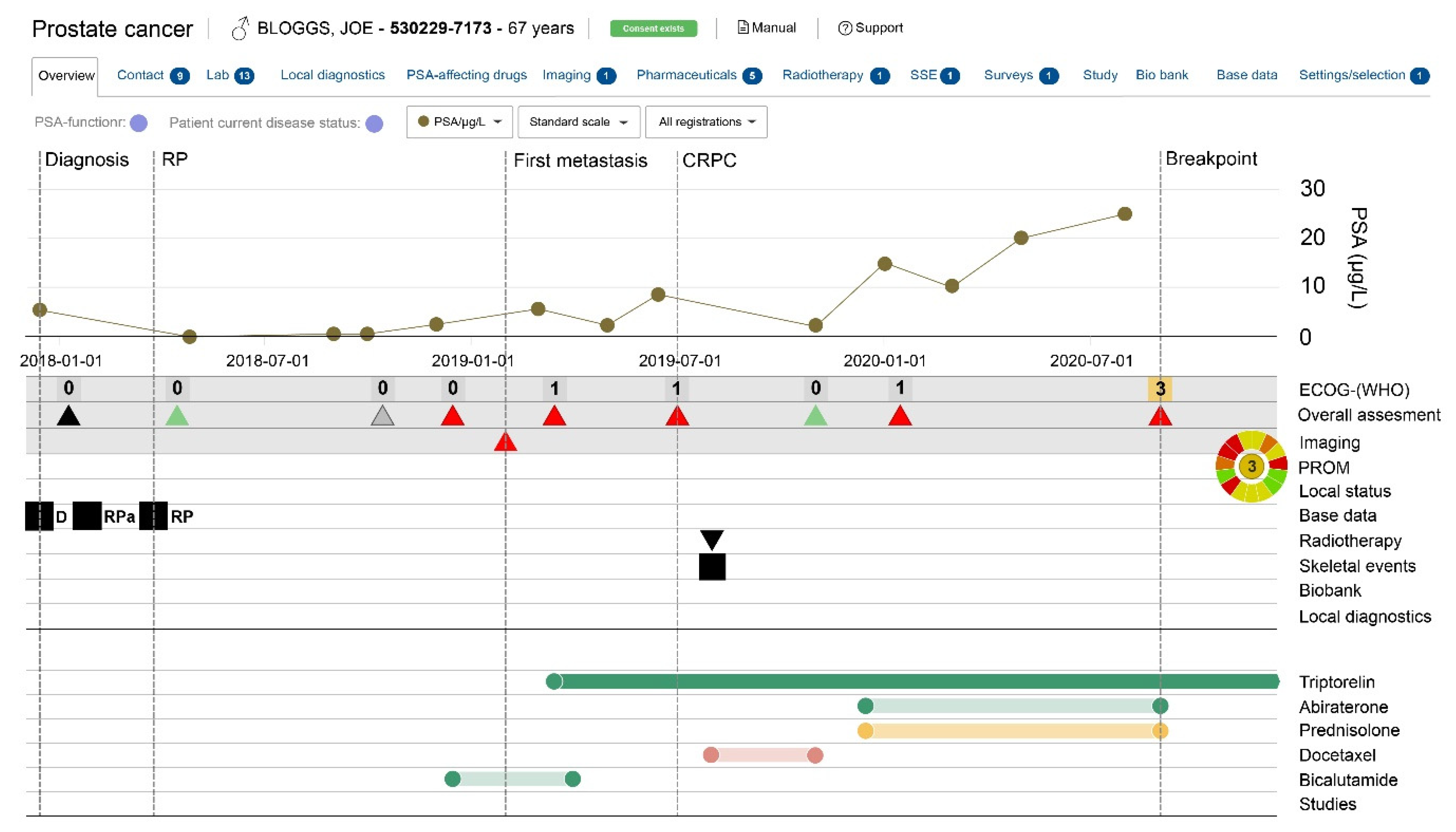This screenshot has height=832, width=1456.
Task: Click the black square before RPa label
Action: [87, 516]
